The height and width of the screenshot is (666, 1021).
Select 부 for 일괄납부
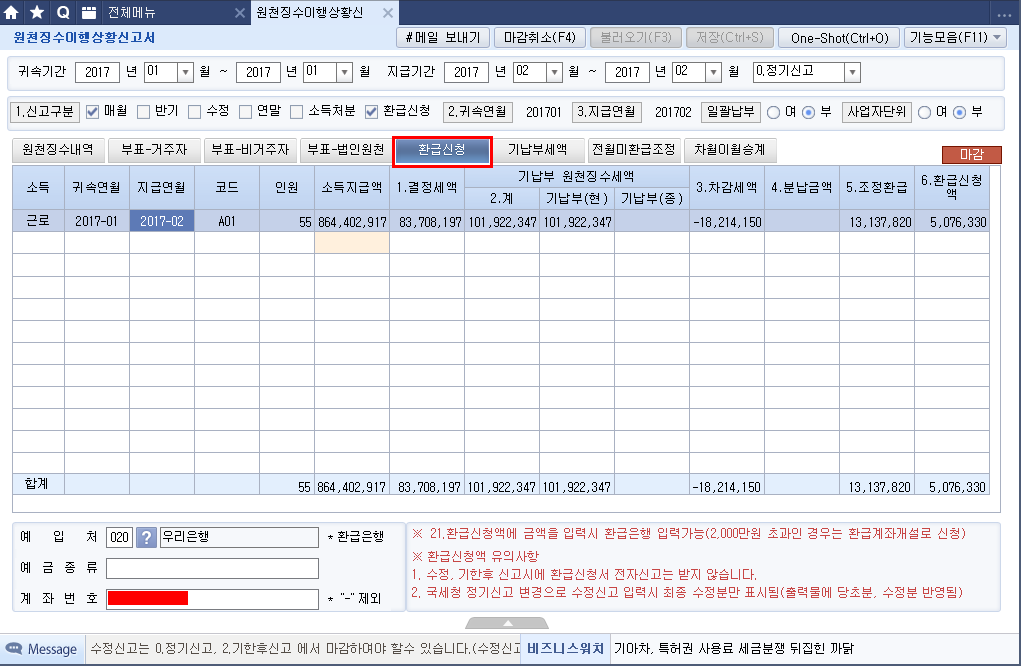pyautogui.click(x=809, y=113)
